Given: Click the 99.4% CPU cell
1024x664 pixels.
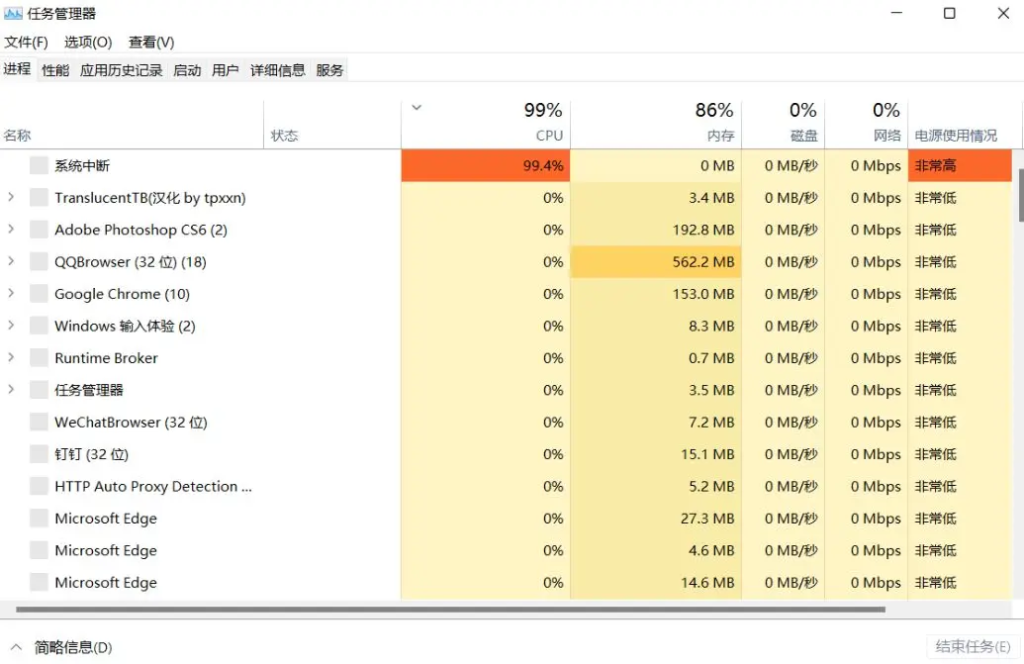Looking at the screenshot, I should [x=486, y=165].
